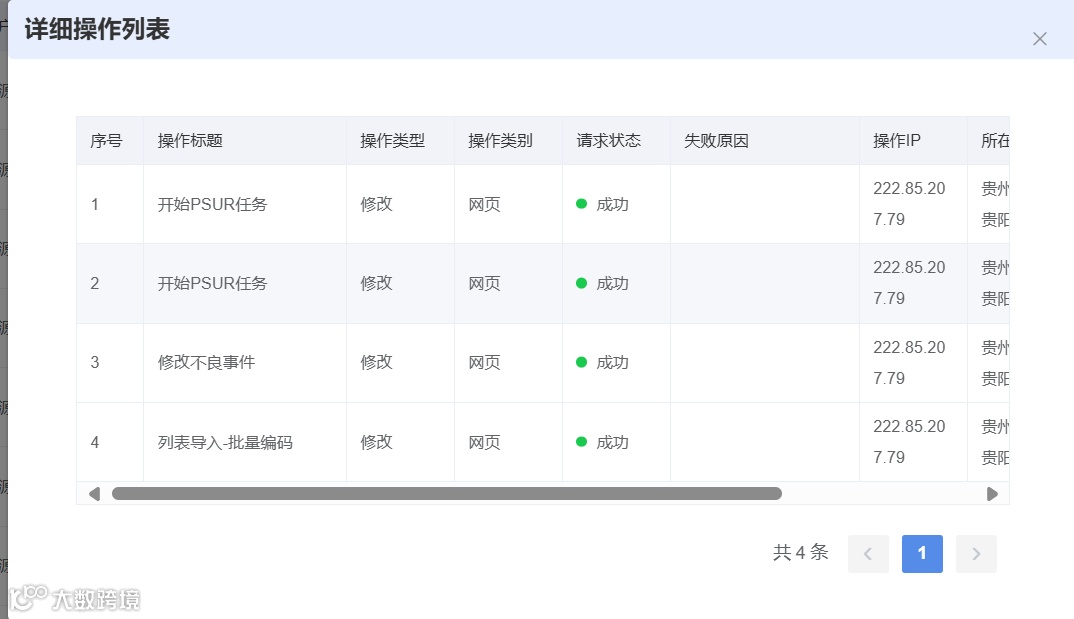Click the first 开始PSUR任务 row title
Image resolution: width=1074 pixels, height=619 pixels.
click(x=212, y=204)
